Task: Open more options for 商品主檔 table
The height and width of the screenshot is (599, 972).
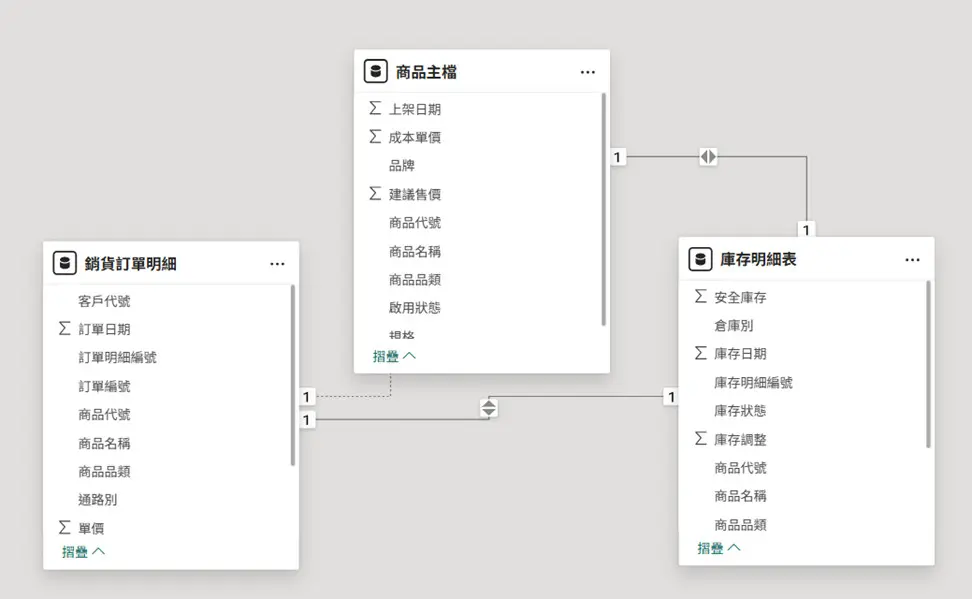Action: [588, 73]
